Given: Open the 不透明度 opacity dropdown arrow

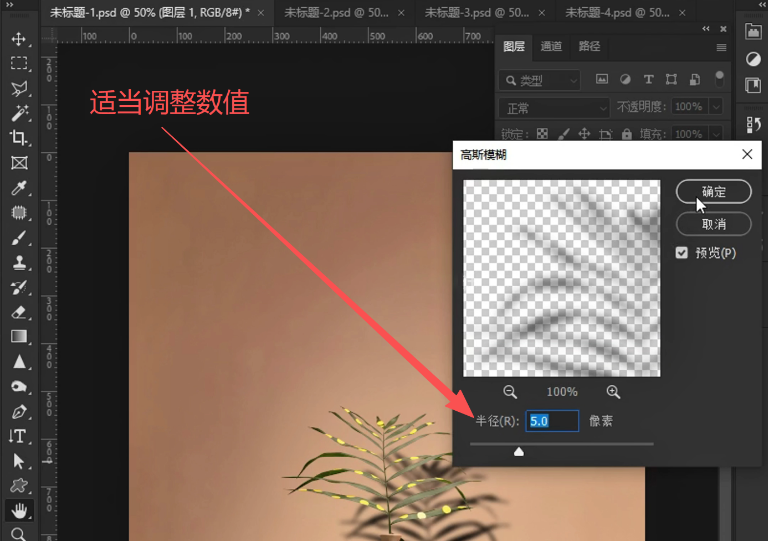Looking at the screenshot, I should click(x=716, y=107).
